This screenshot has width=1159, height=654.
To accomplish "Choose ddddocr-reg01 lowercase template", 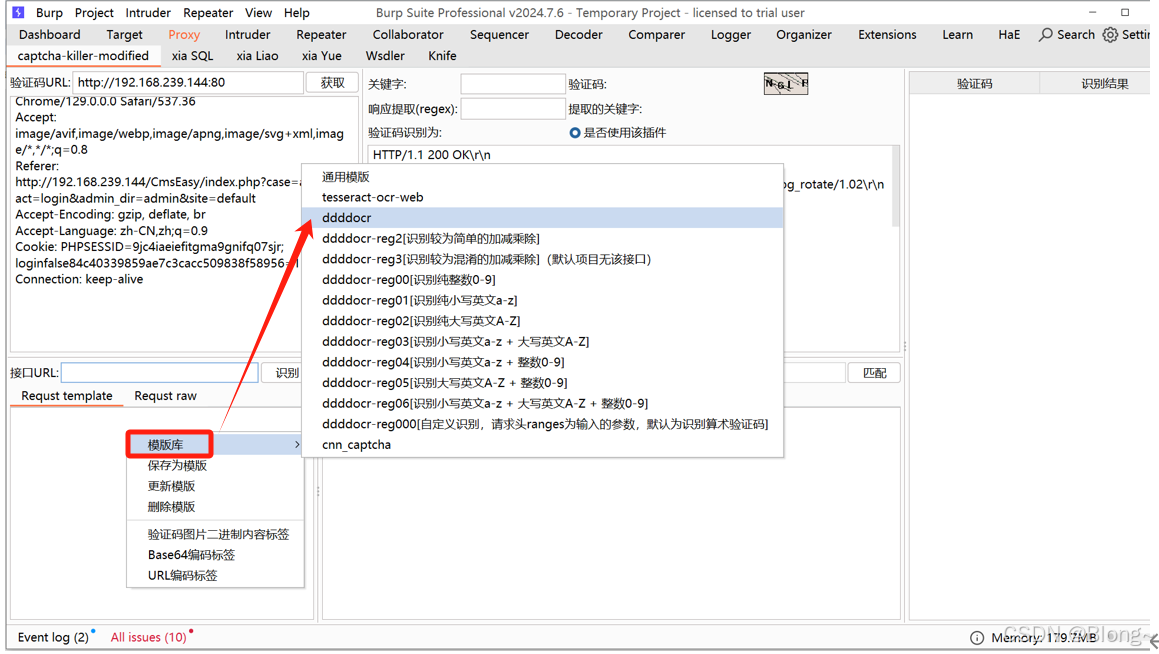I will coord(543,301).
